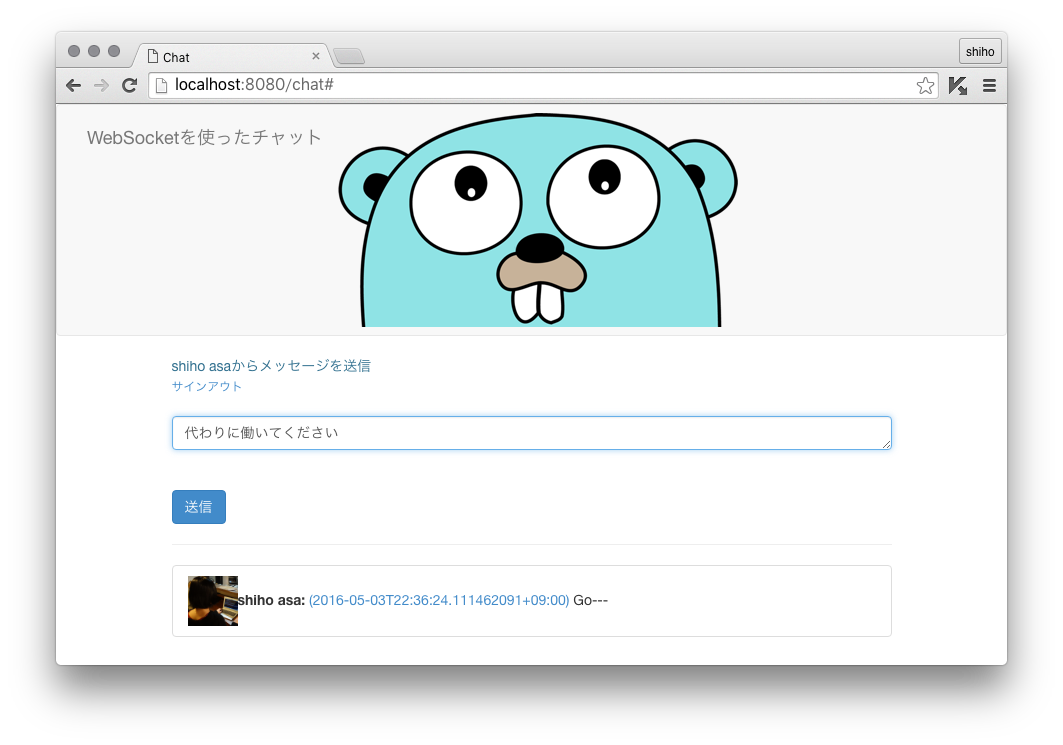Reload the chat page
Viewport: 1063px width, 745px height.
[x=129, y=85]
